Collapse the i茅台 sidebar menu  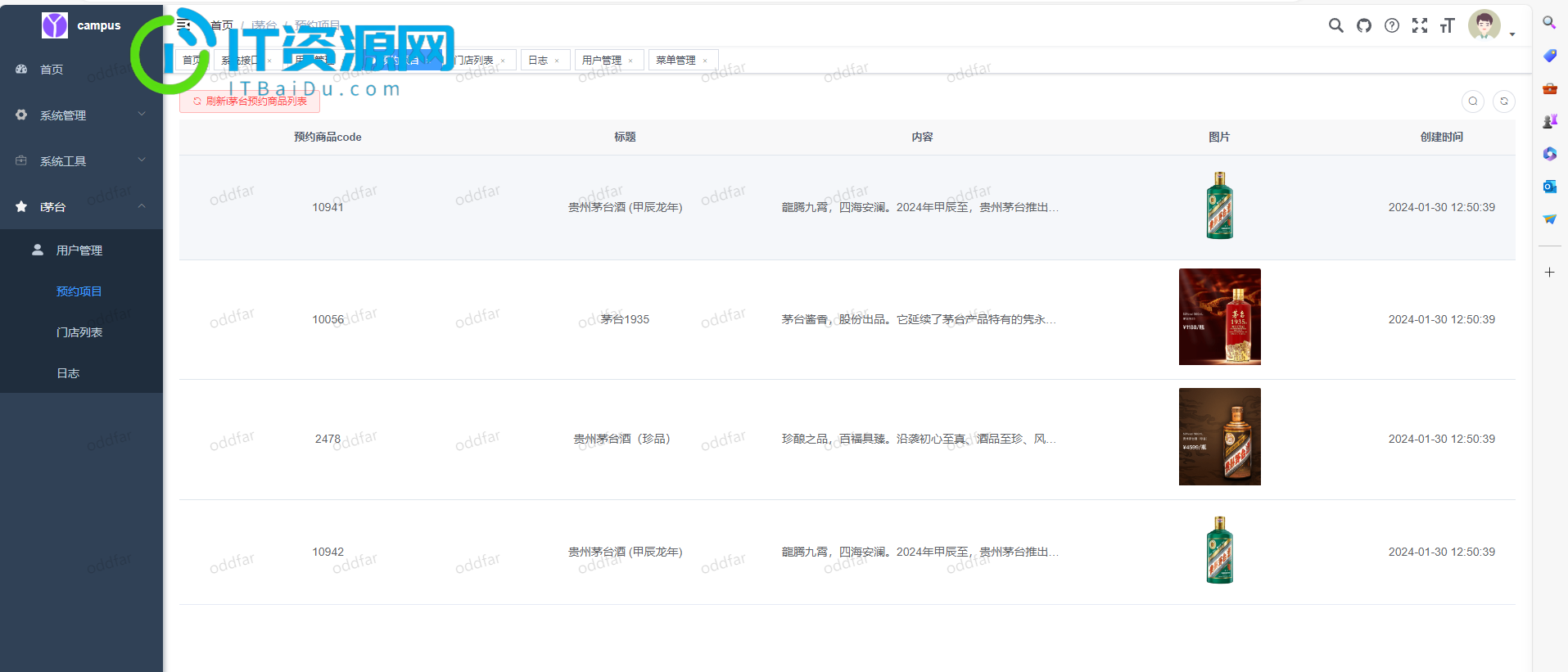tap(81, 207)
